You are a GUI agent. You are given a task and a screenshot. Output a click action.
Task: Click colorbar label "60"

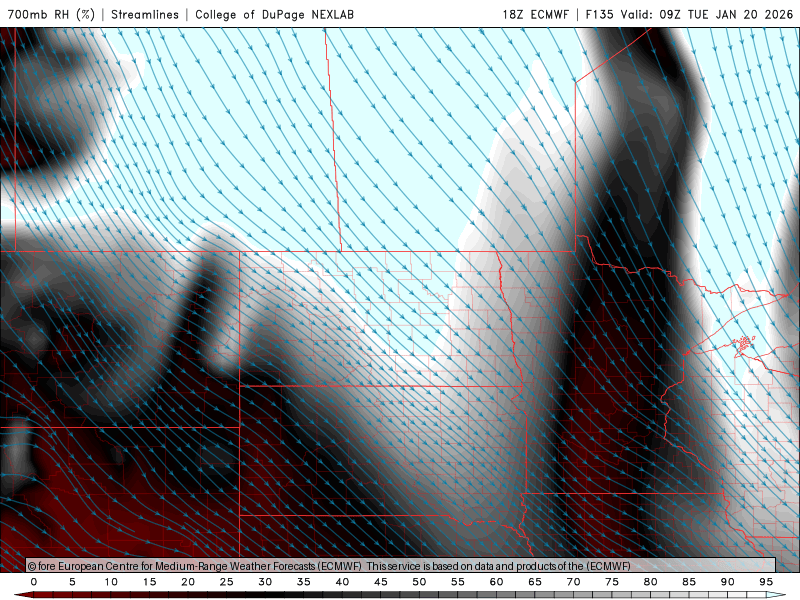[496, 582]
